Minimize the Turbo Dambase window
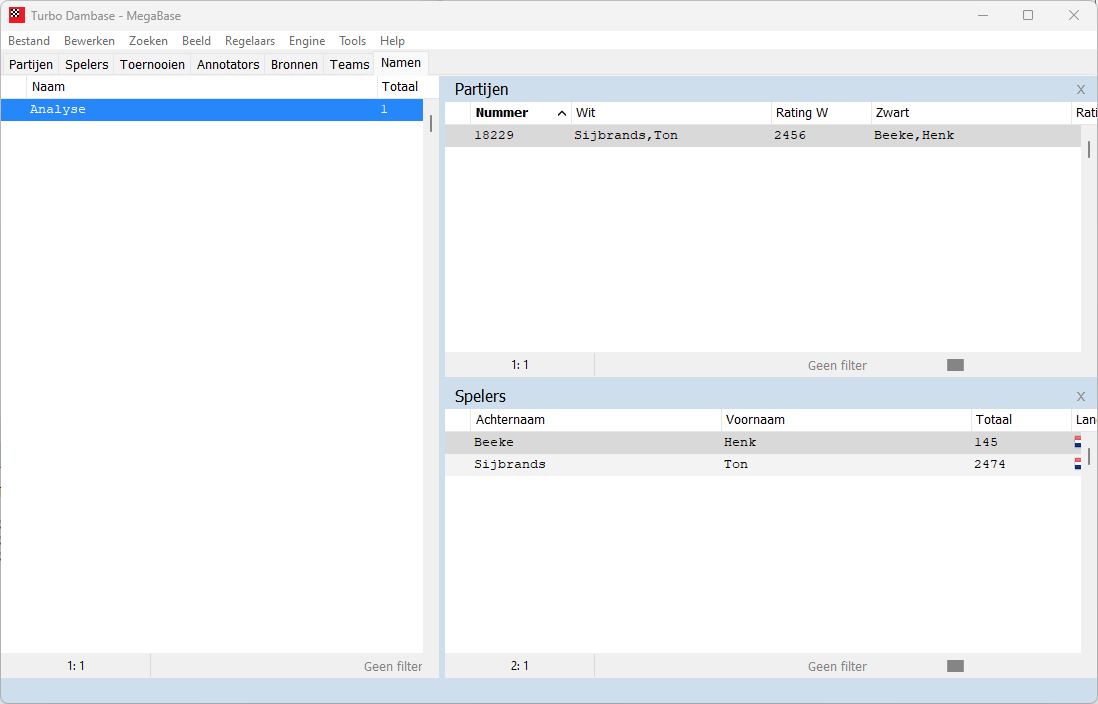The width and height of the screenshot is (1098, 704). 983,15
